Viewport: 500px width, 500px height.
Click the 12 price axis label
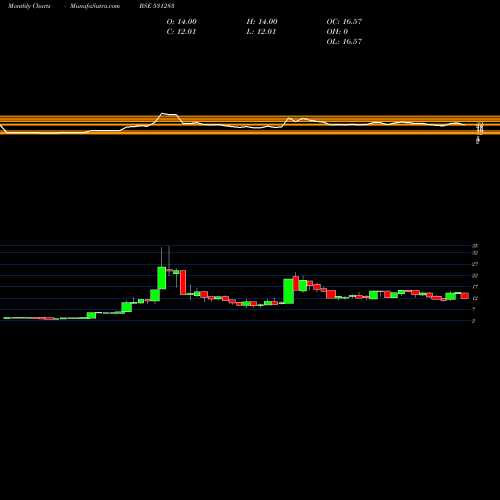click(x=475, y=298)
